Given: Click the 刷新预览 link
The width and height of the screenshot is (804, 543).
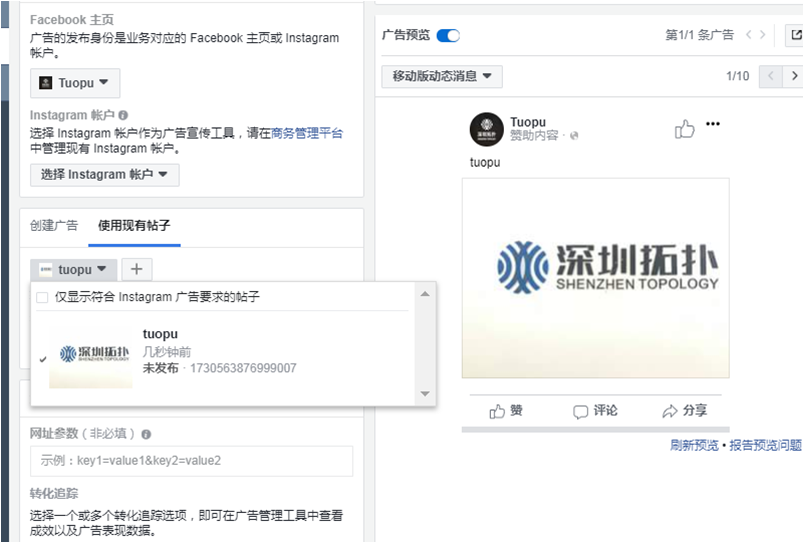Looking at the screenshot, I should coord(694,445).
